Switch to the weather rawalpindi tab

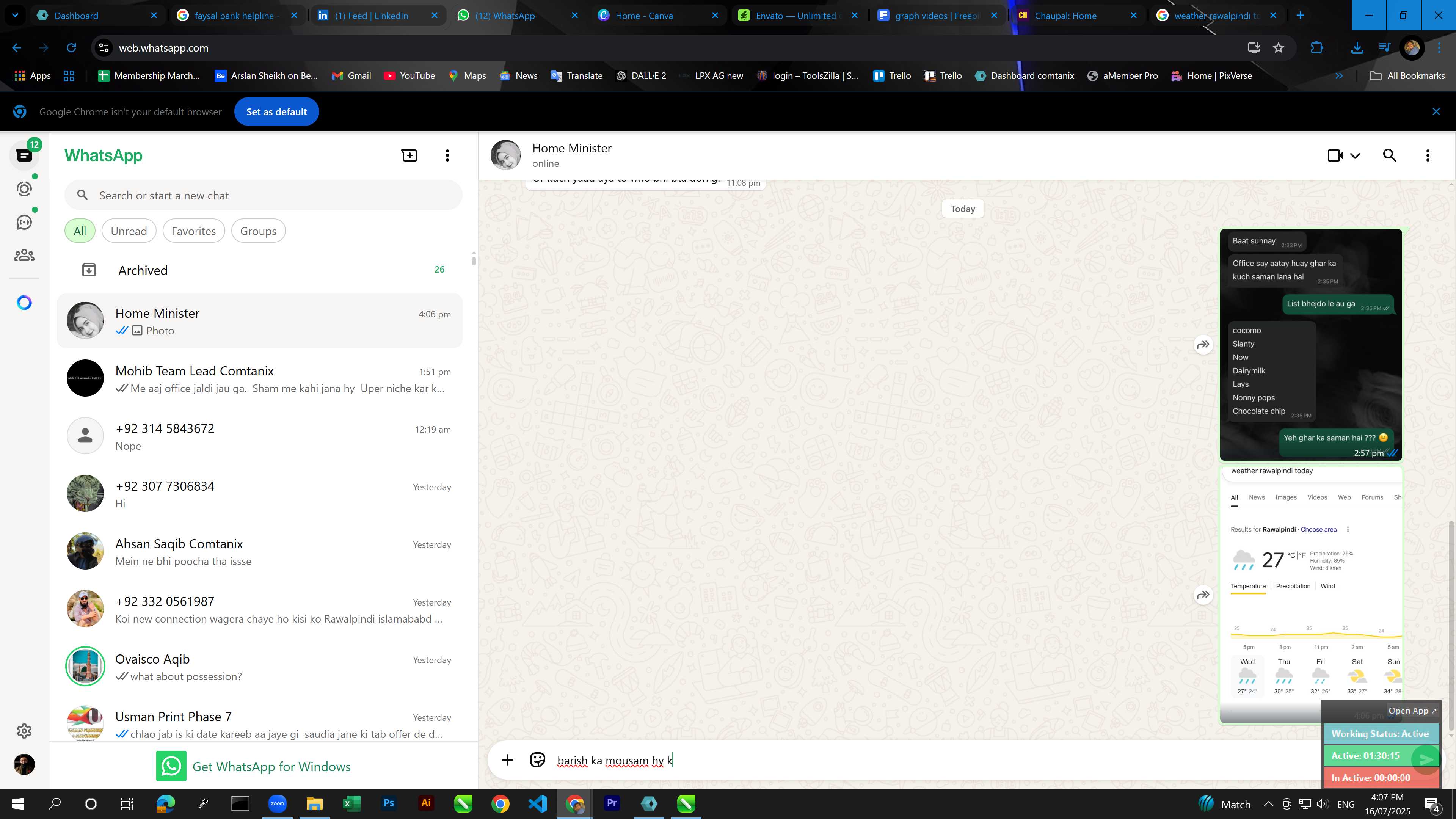pos(1217,15)
